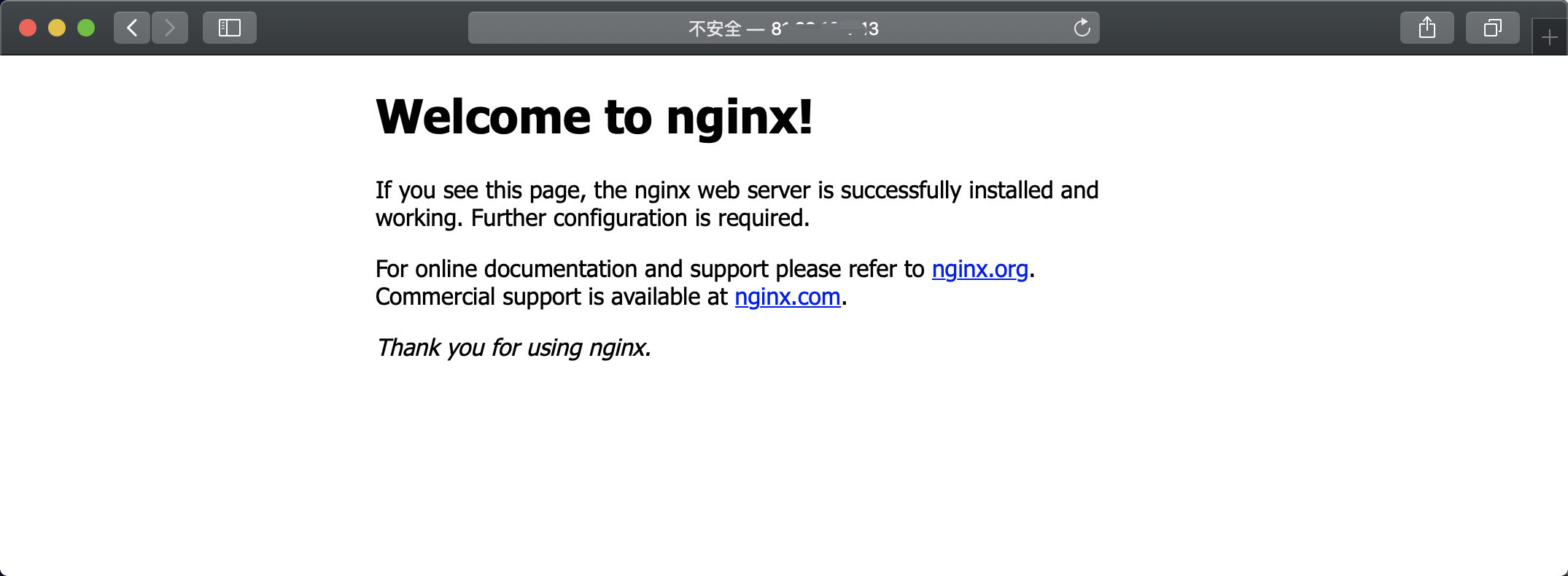Open a new tab with the plus button
This screenshot has width=1568, height=576.
pos(1550,37)
